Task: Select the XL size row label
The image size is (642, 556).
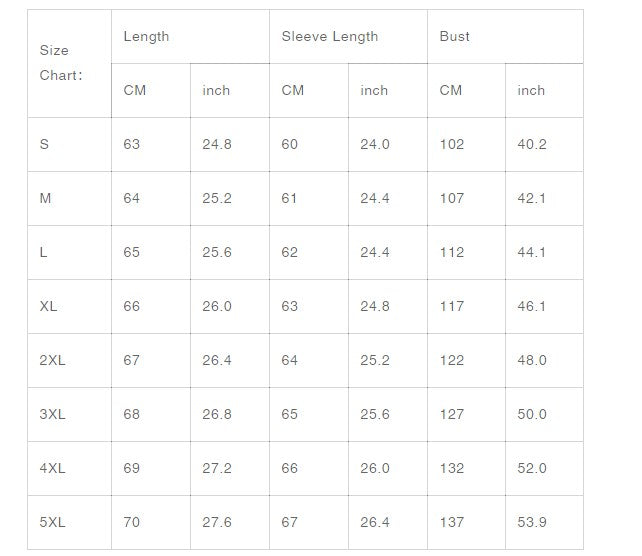Action: coord(48,307)
